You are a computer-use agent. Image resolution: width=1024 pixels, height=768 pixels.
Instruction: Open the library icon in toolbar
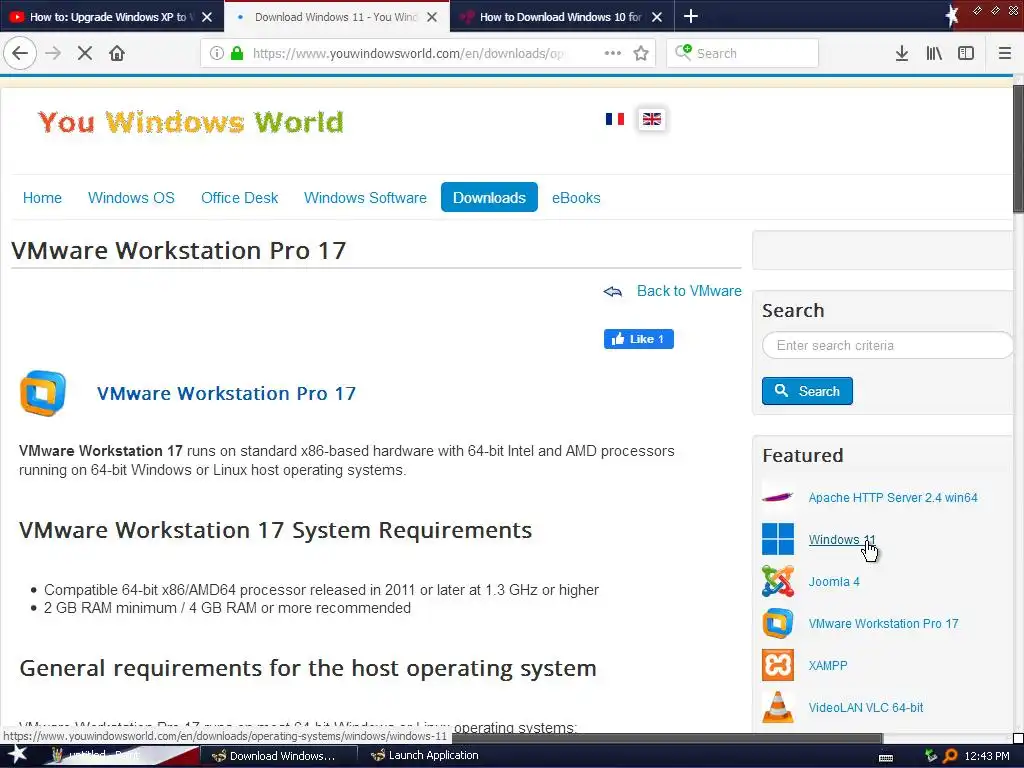(x=934, y=54)
